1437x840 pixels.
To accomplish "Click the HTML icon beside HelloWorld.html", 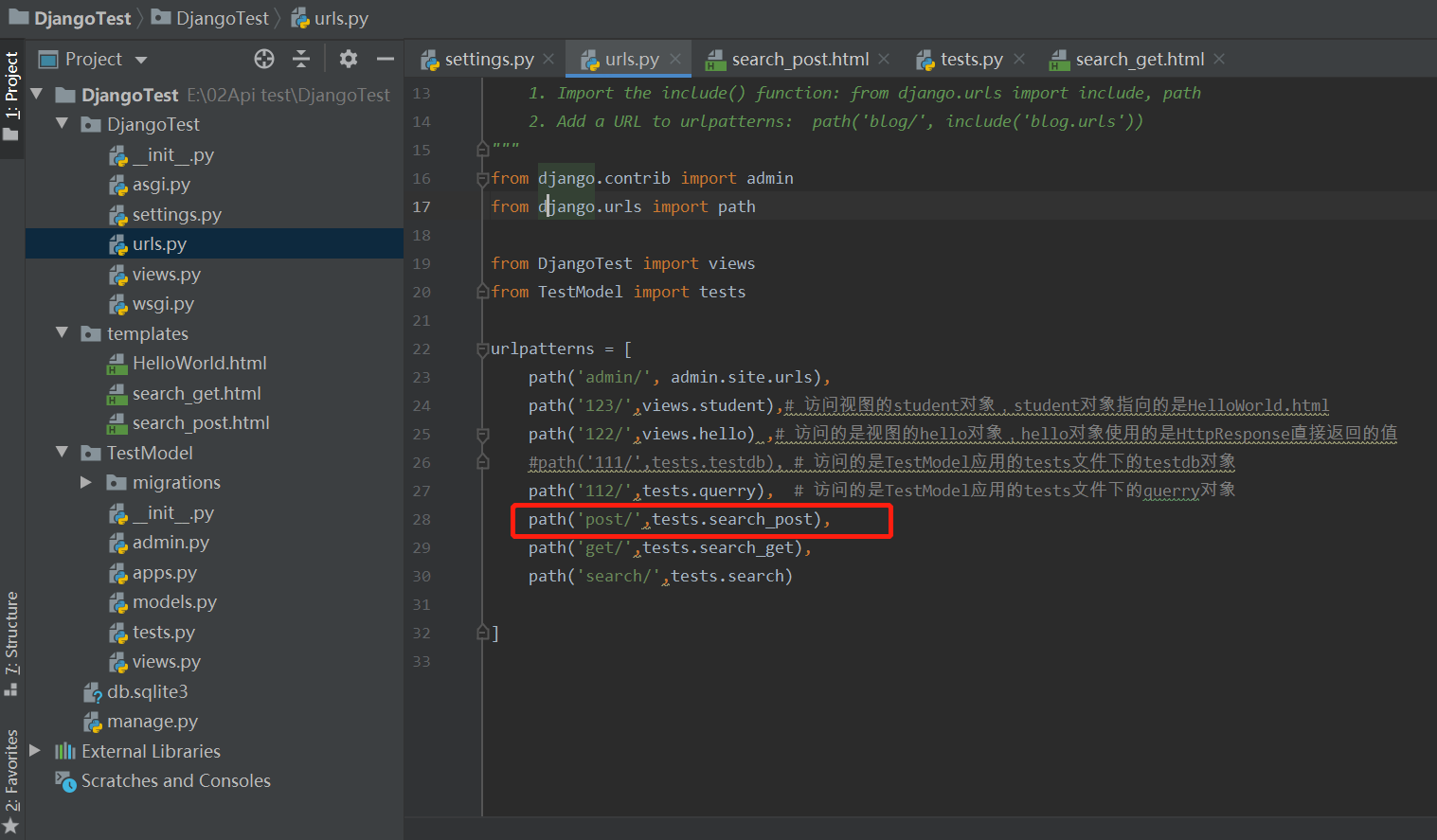I will pyautogui.click(x=117, y=364).
